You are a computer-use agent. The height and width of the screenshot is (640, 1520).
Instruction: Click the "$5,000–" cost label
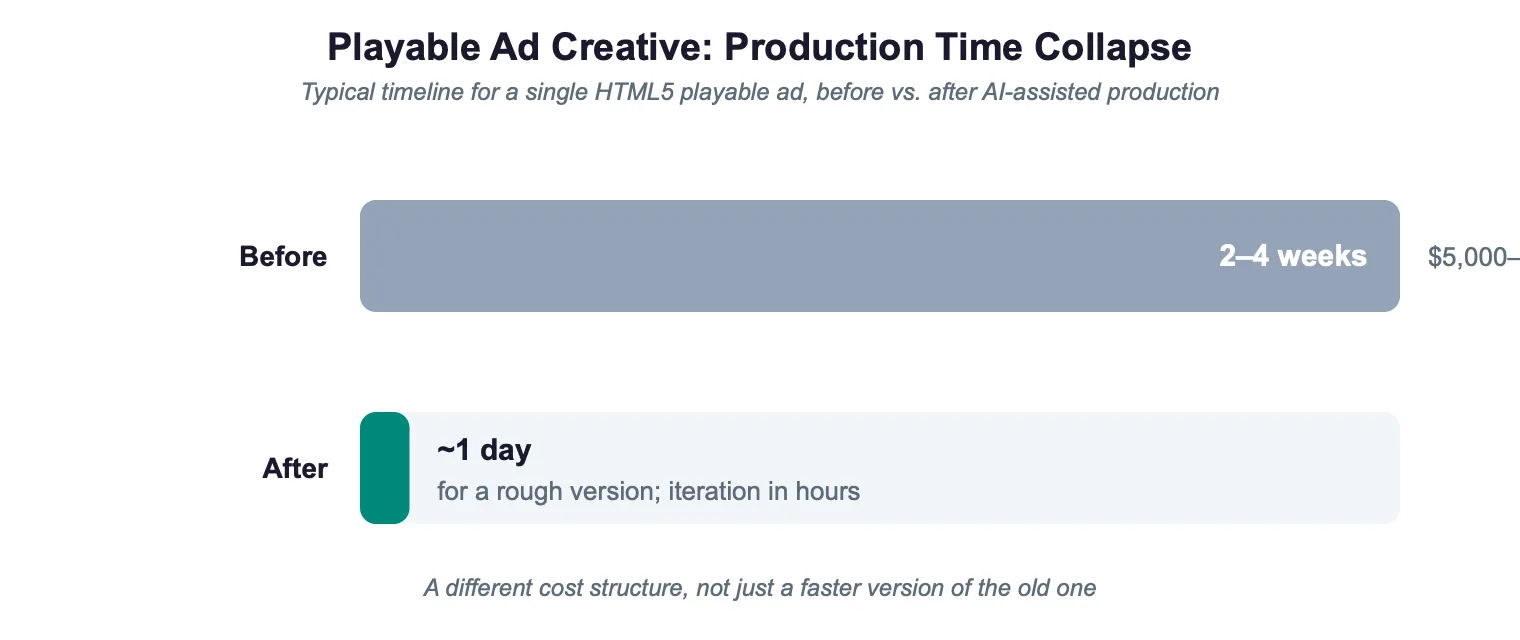1474,257
